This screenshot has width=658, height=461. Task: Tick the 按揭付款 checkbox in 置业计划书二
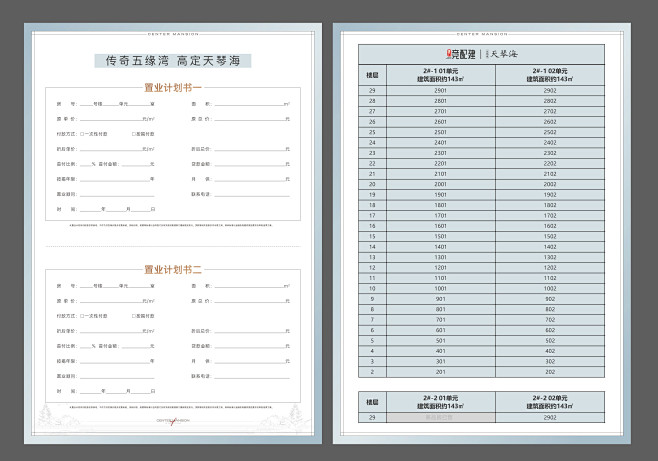click(134, 316)
